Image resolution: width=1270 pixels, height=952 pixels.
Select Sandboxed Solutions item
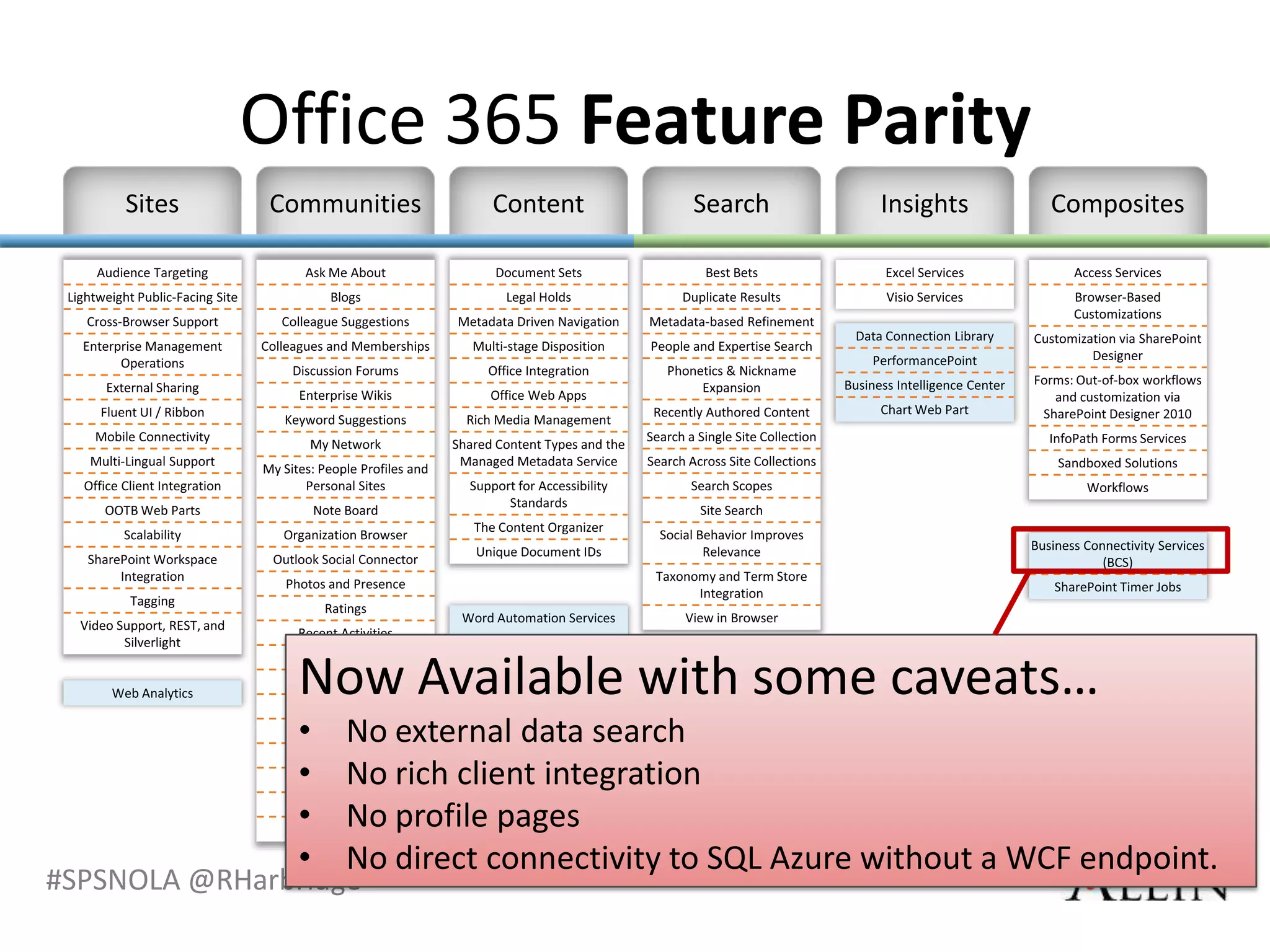tap(1117, 463)
